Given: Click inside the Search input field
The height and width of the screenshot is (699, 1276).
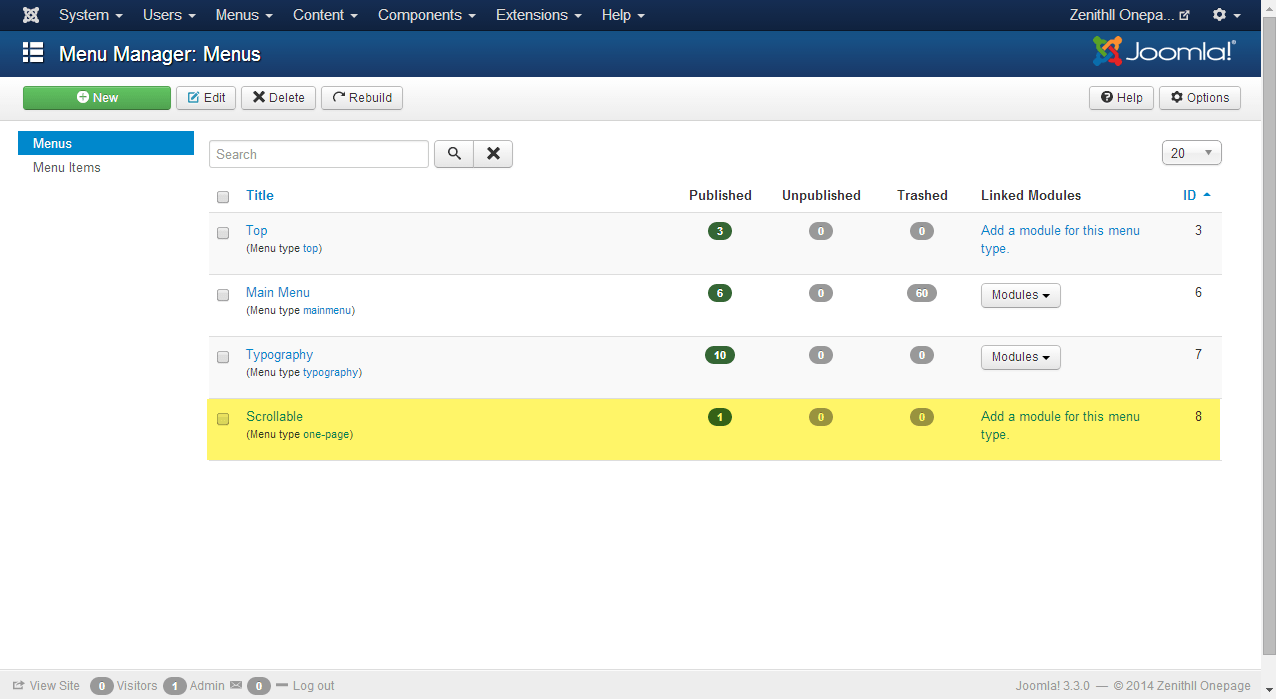Looking at the screenshot, I should click(319, 154).
